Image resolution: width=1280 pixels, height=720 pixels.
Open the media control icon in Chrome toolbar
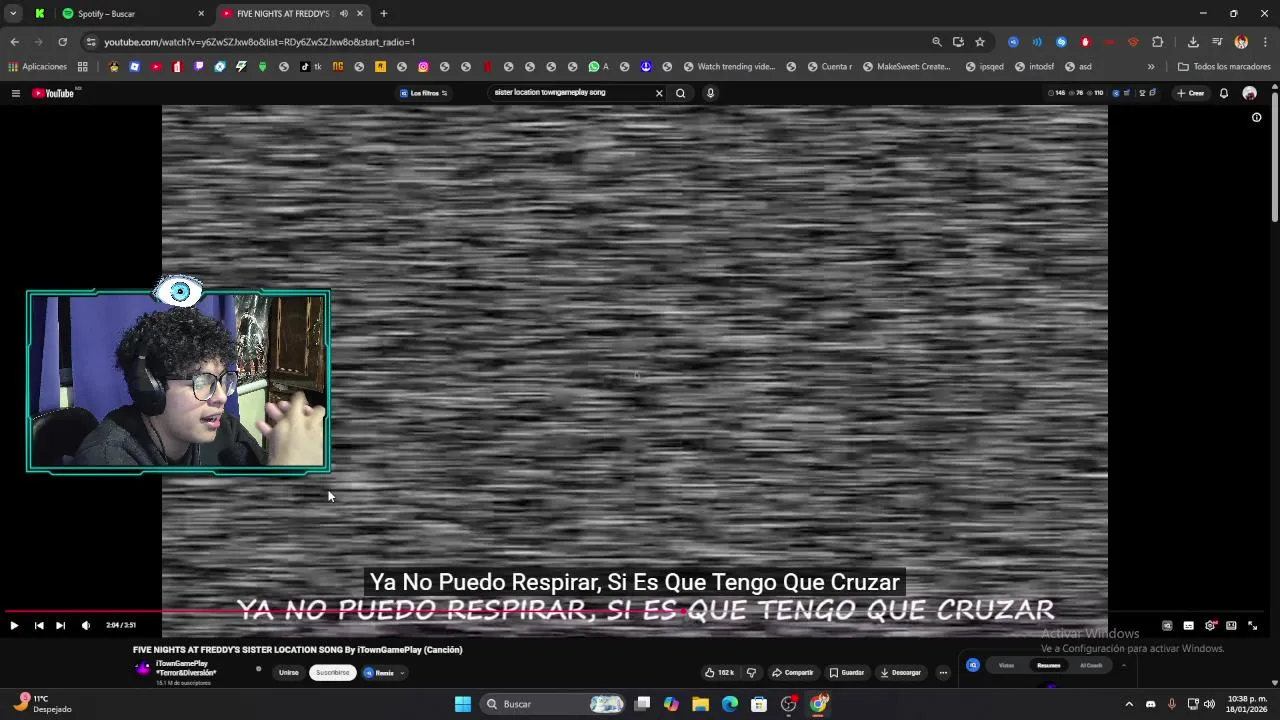pos(1217,42)
